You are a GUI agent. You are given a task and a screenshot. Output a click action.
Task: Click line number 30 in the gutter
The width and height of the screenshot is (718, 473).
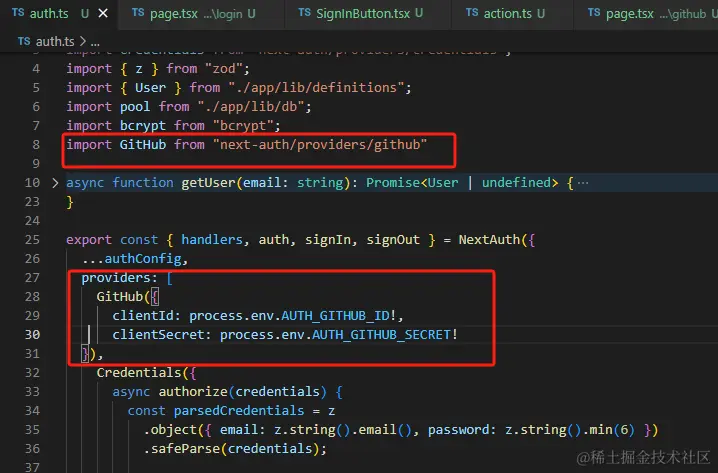pos(32,335)
